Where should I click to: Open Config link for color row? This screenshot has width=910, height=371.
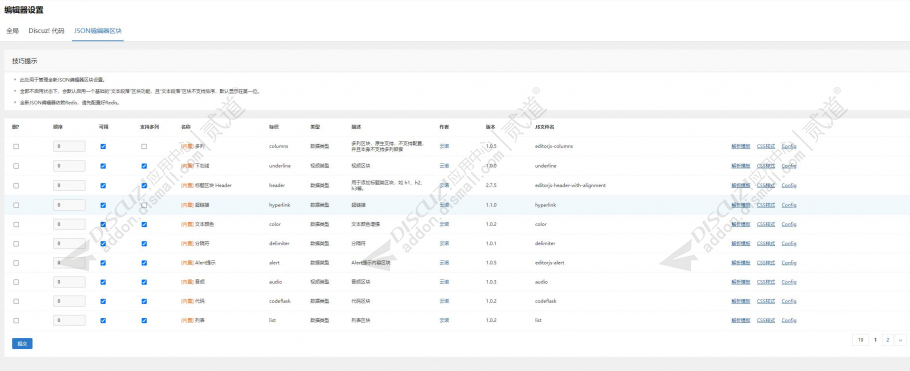[x=789, y=224]
